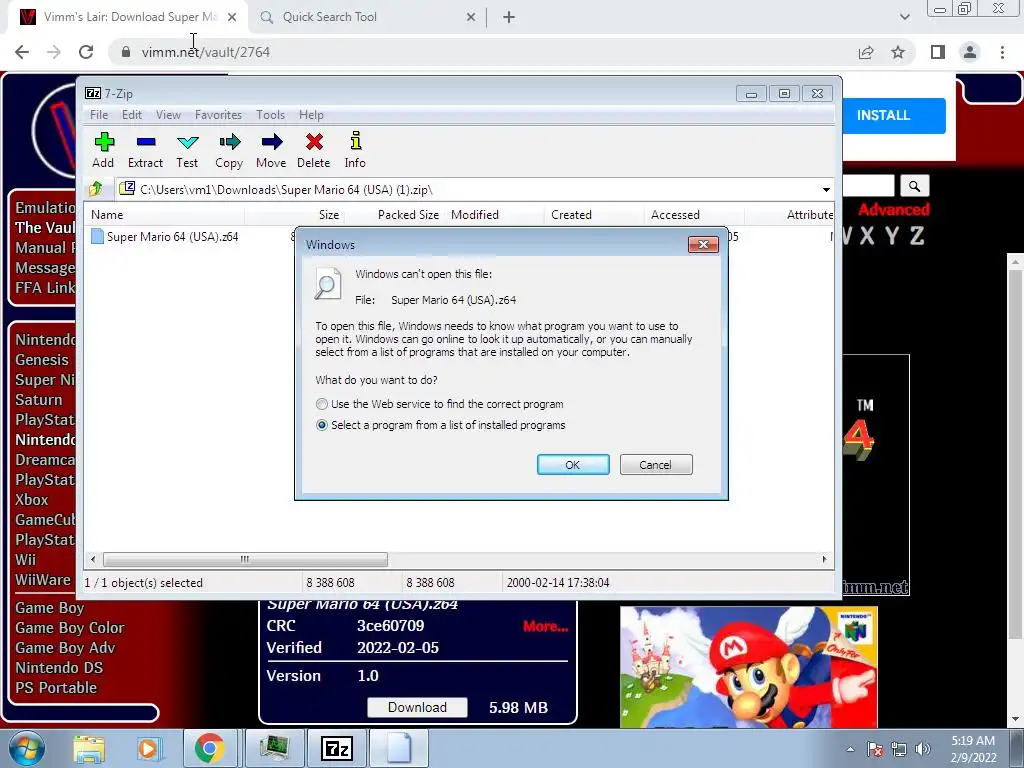Switch to Chrome on the taskbar
Viewport: 1024px width, 768px height.
pos(208,748)
